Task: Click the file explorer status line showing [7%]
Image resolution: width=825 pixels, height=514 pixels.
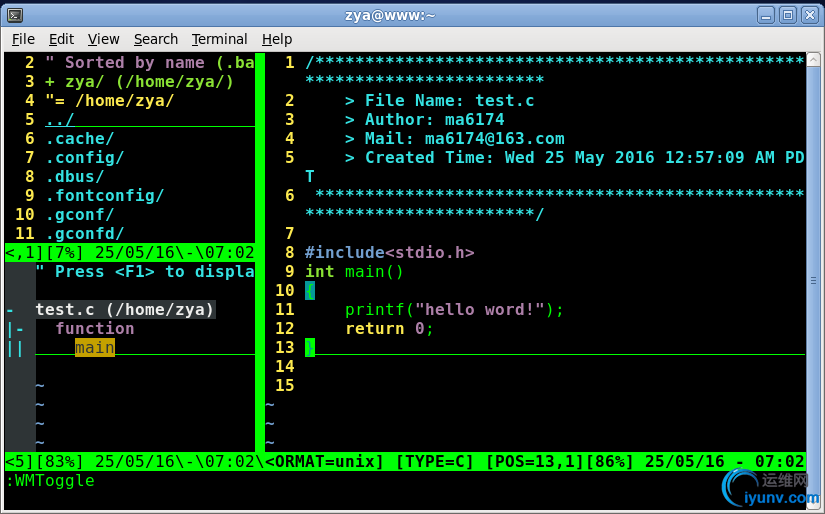Action: pos(129,253)
